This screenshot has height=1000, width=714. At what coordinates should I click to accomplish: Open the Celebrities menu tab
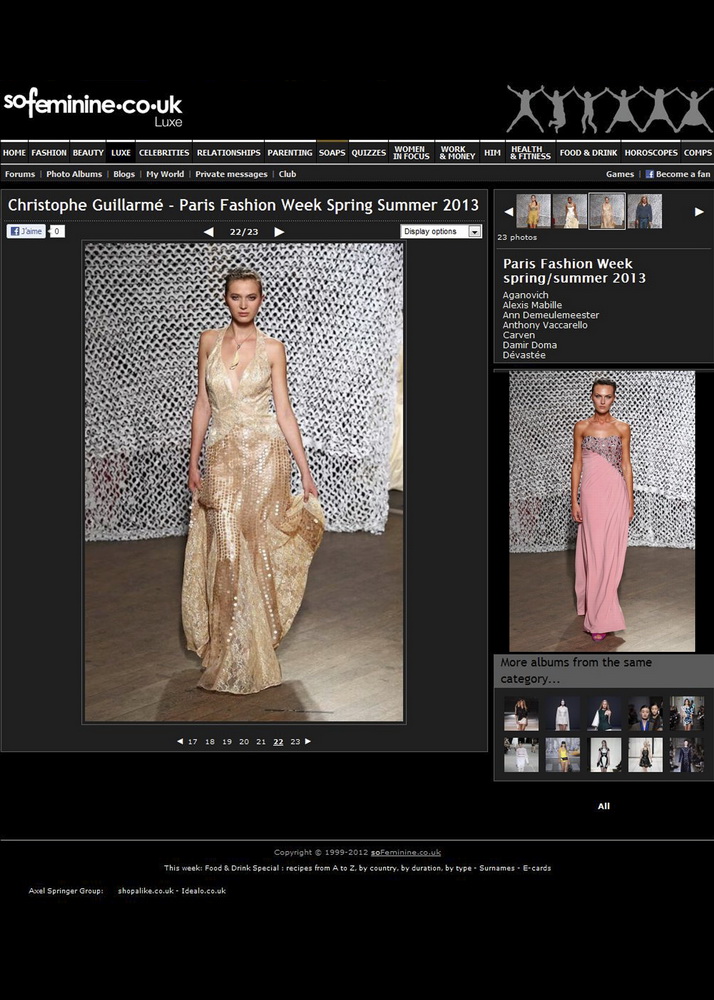[x=164, y=153]
